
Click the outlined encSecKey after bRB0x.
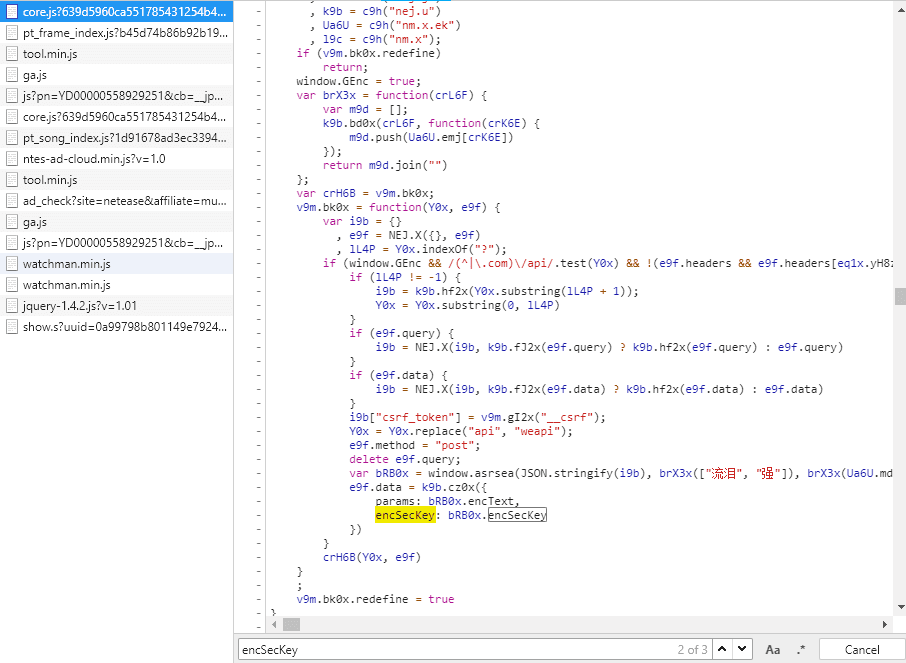tap(517, 515)
